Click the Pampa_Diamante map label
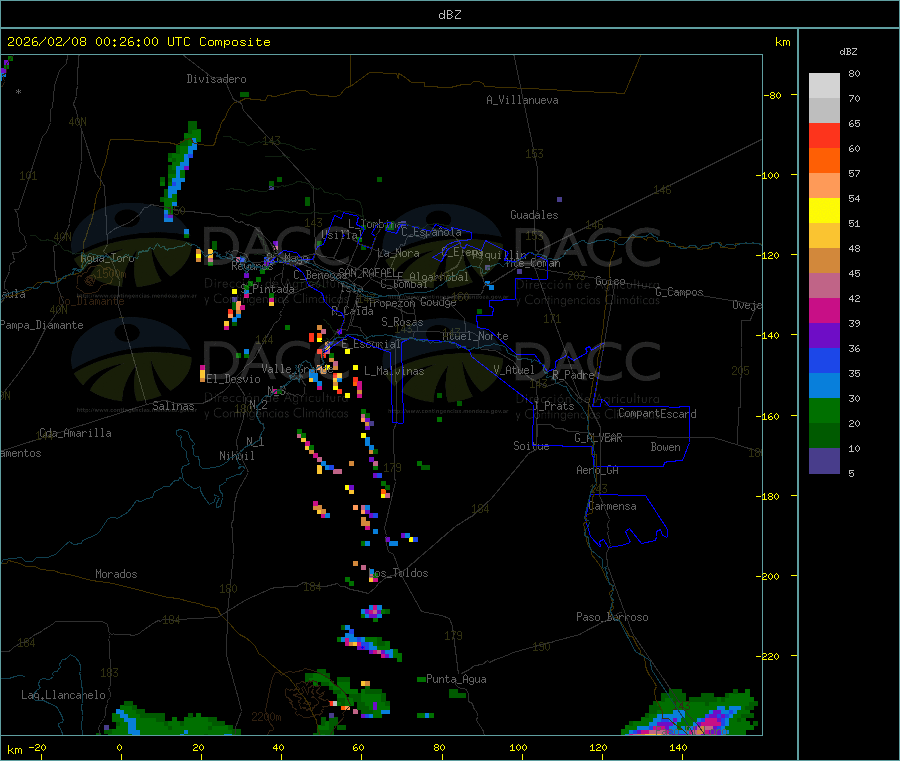The image size is (900, 761). click(42, 325)
